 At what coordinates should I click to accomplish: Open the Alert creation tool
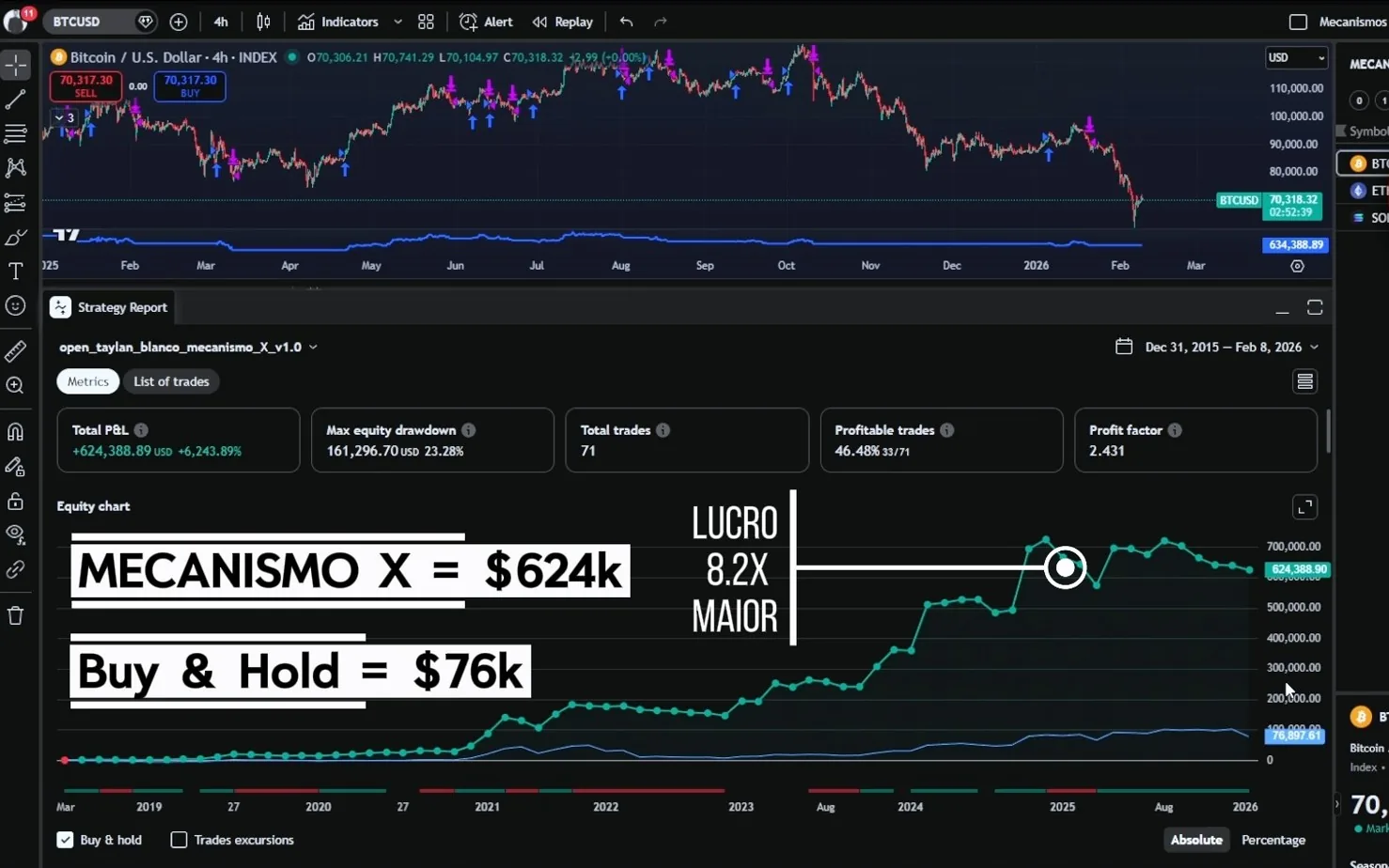(x=485, y=22)
